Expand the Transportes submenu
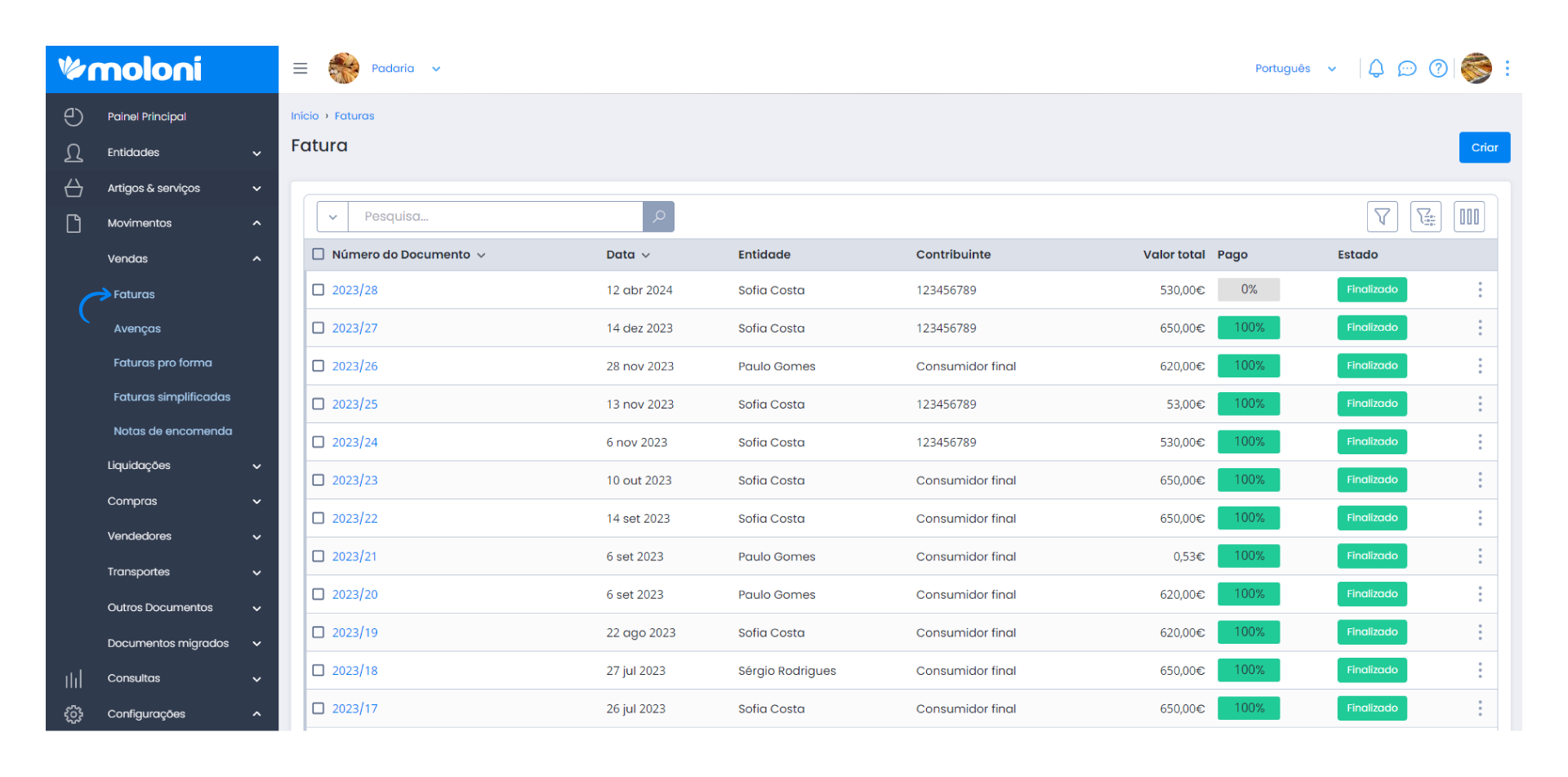The height and width of the screenshot is (777, 1568). 256,572
